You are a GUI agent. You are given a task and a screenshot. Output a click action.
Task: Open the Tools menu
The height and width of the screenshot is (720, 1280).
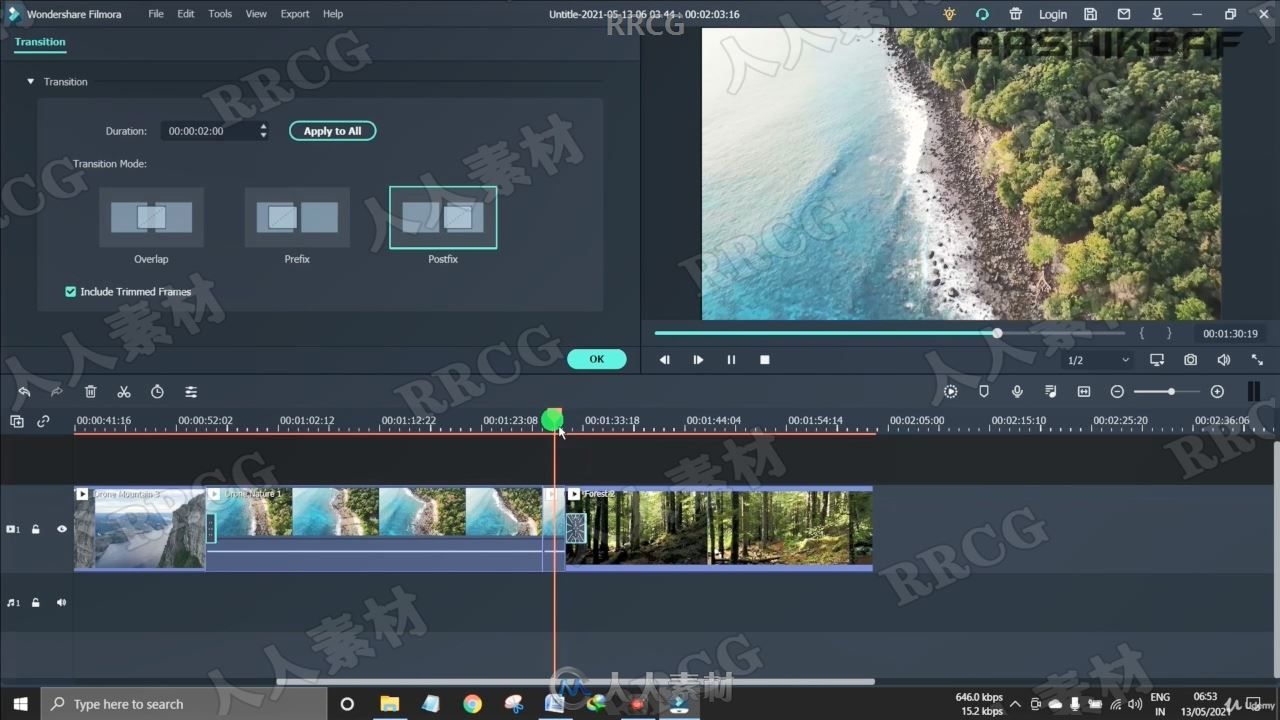click(x=220, y=14)
